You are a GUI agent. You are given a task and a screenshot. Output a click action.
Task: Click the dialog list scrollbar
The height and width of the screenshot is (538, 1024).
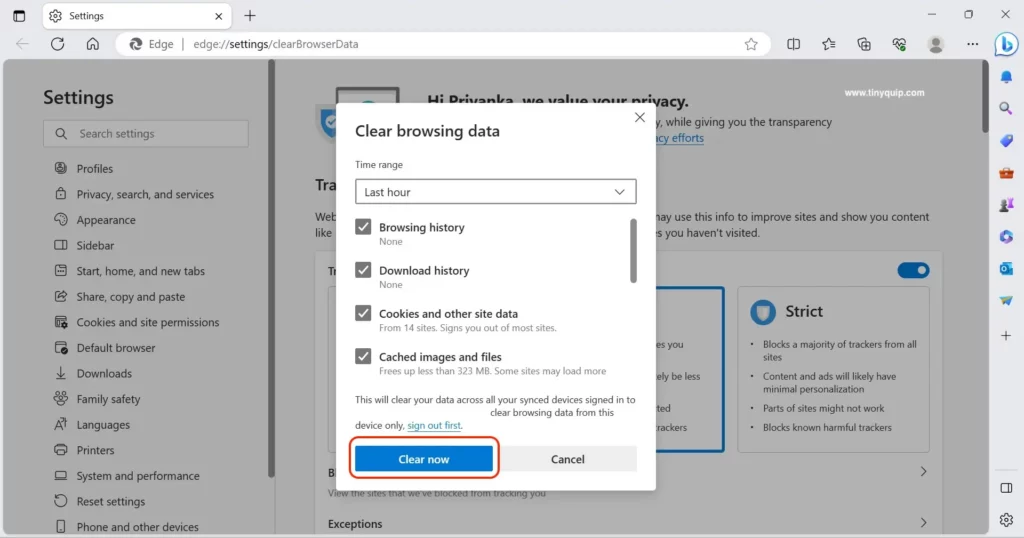(633, 251)
